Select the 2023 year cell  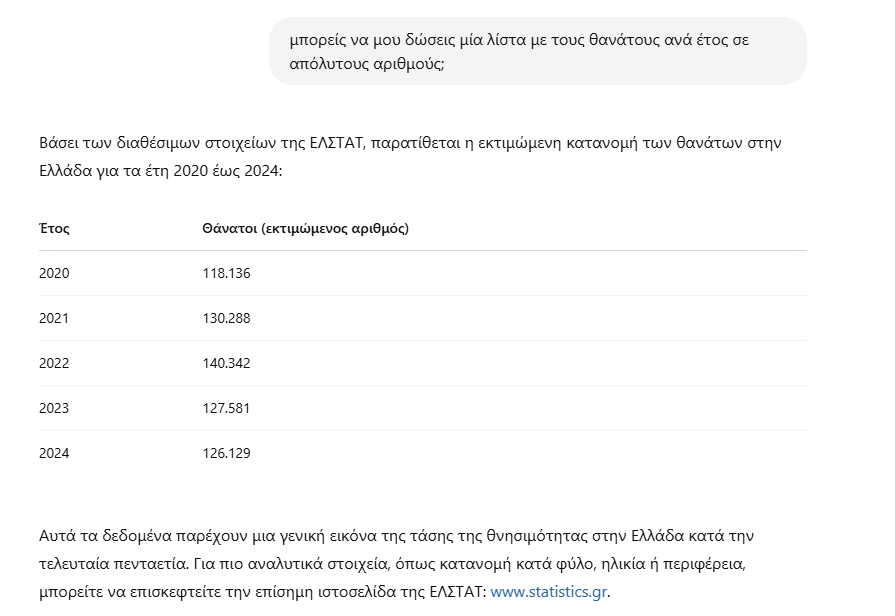tap(54, 408)
